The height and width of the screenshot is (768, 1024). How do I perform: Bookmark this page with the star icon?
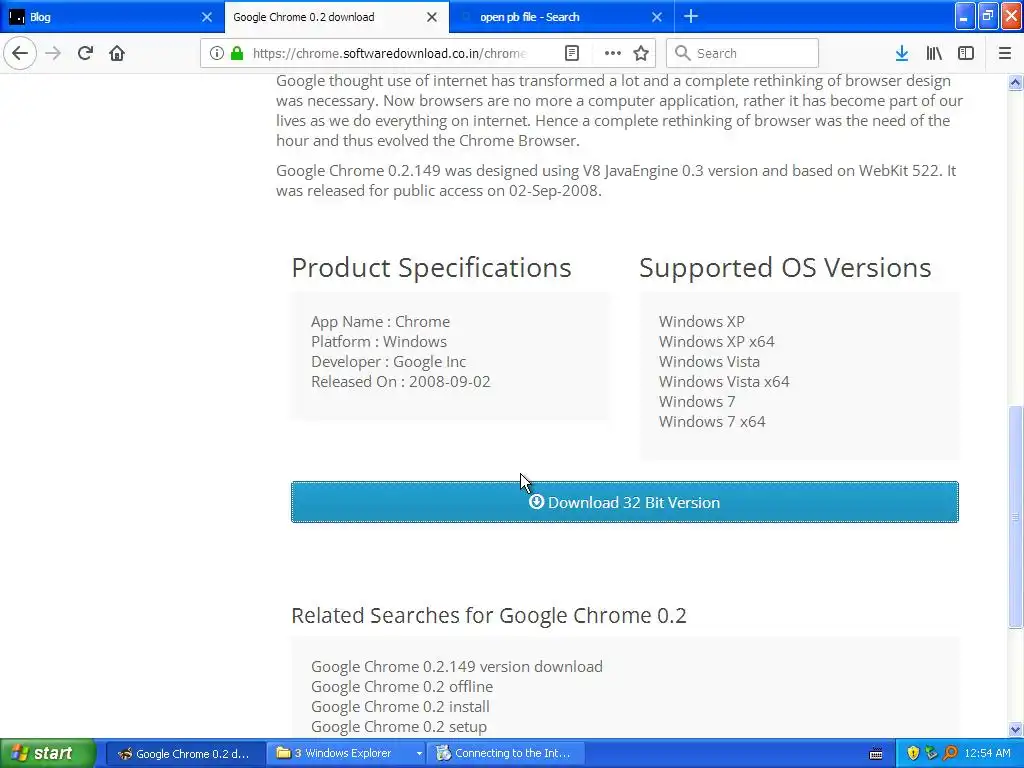(x=641, y=53)
